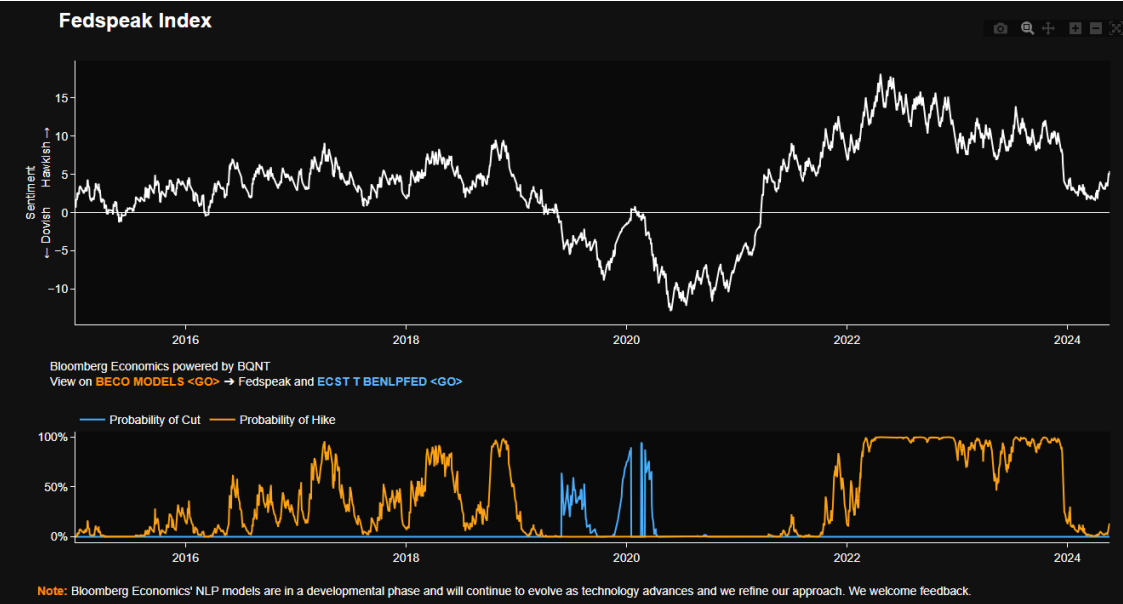This screenshot has height=604, width=1123.
Task: Autoscale axes with the rightmost toolbar icon
Action: point(1116,29)
